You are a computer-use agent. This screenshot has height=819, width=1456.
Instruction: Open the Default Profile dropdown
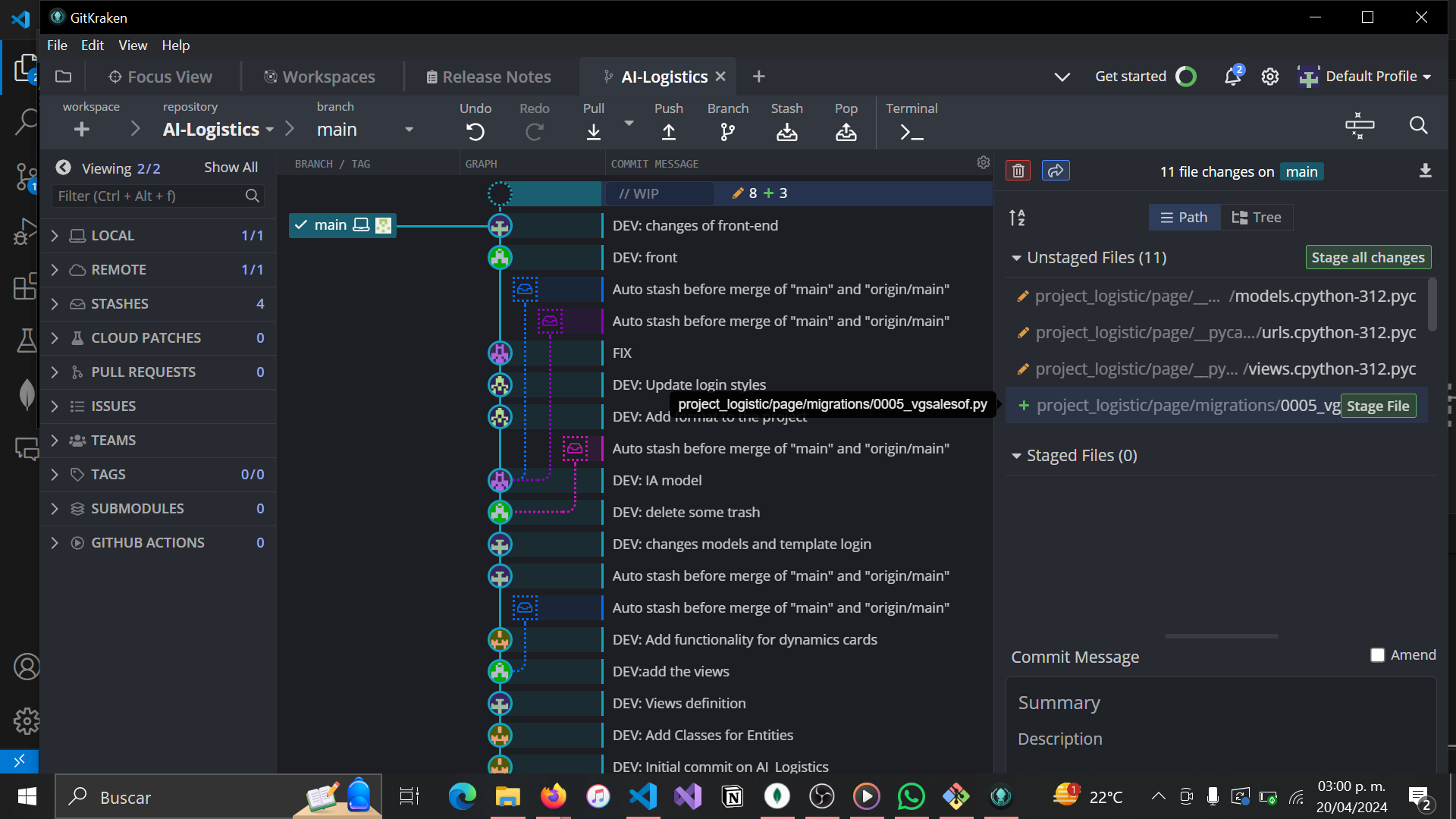coord(1365,77)
